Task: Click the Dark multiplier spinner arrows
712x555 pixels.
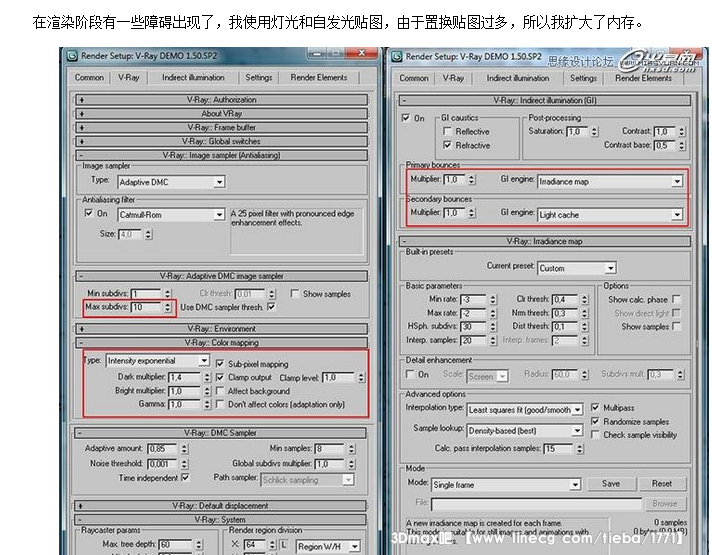Action: coord(207,377)
